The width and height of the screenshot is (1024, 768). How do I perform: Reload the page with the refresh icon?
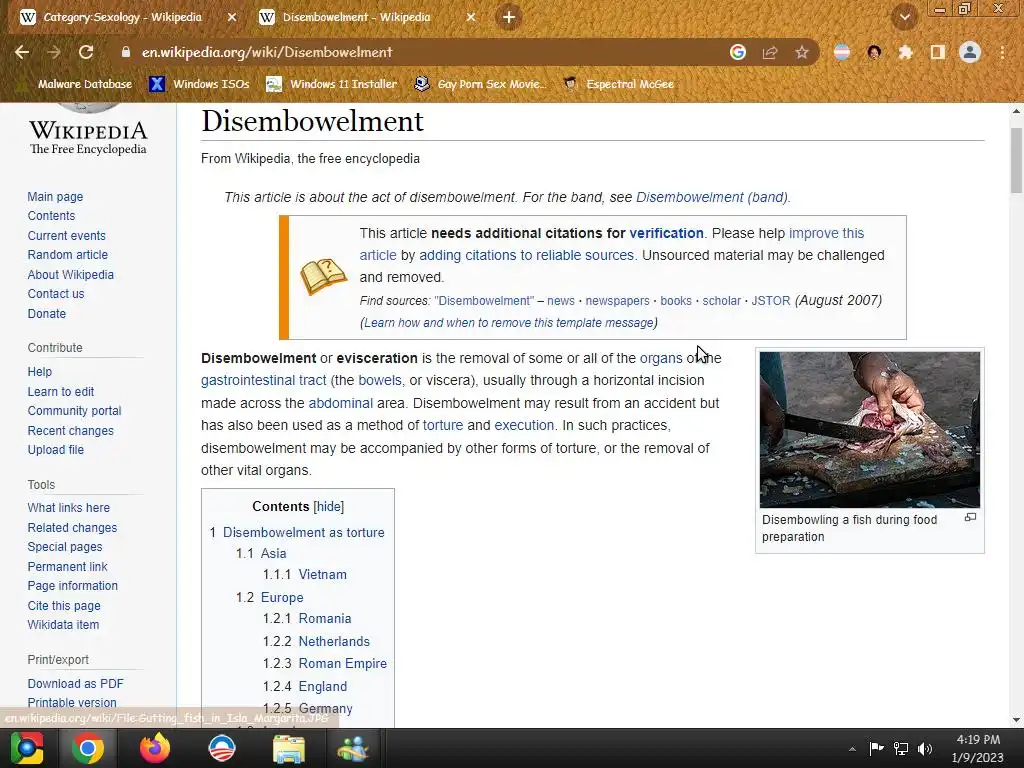(x=86, y=52)
